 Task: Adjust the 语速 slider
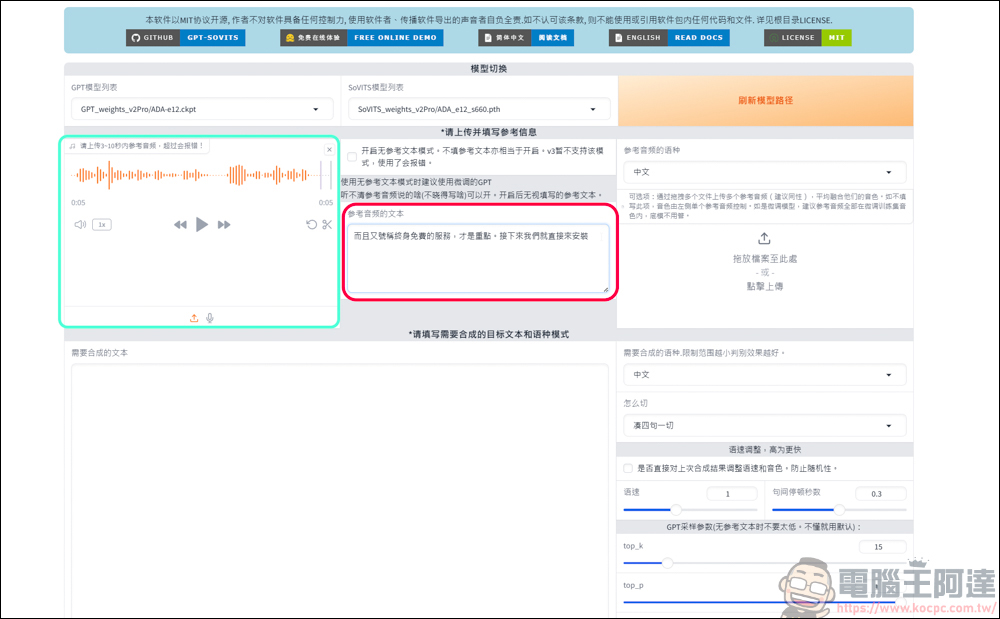[690, 509]
